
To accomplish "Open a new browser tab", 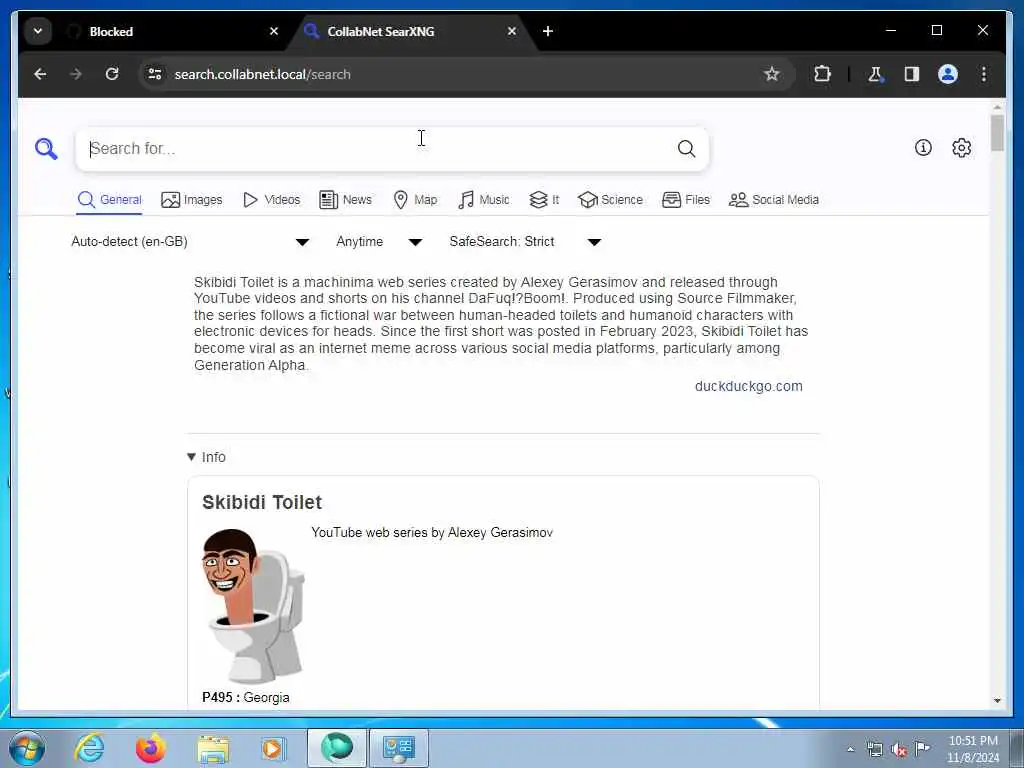I will (x=548, y=31).
